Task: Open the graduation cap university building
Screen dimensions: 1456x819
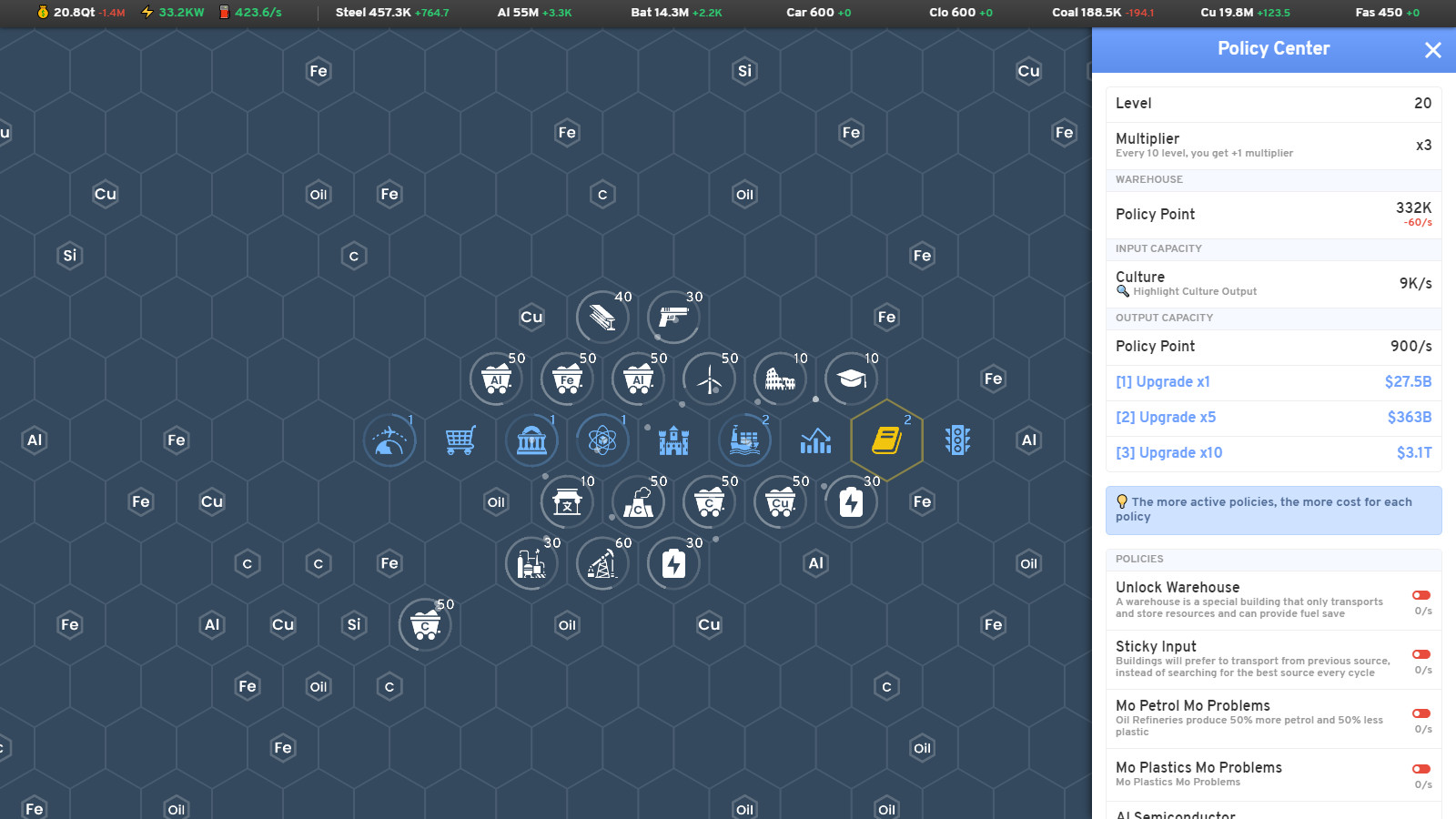Action: point(850,379)
